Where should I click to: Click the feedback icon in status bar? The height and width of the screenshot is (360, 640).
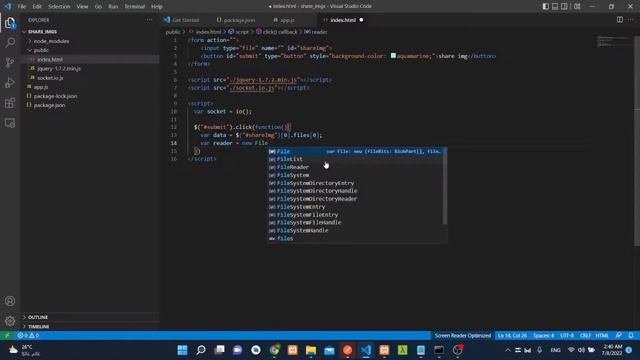[618, 335]
